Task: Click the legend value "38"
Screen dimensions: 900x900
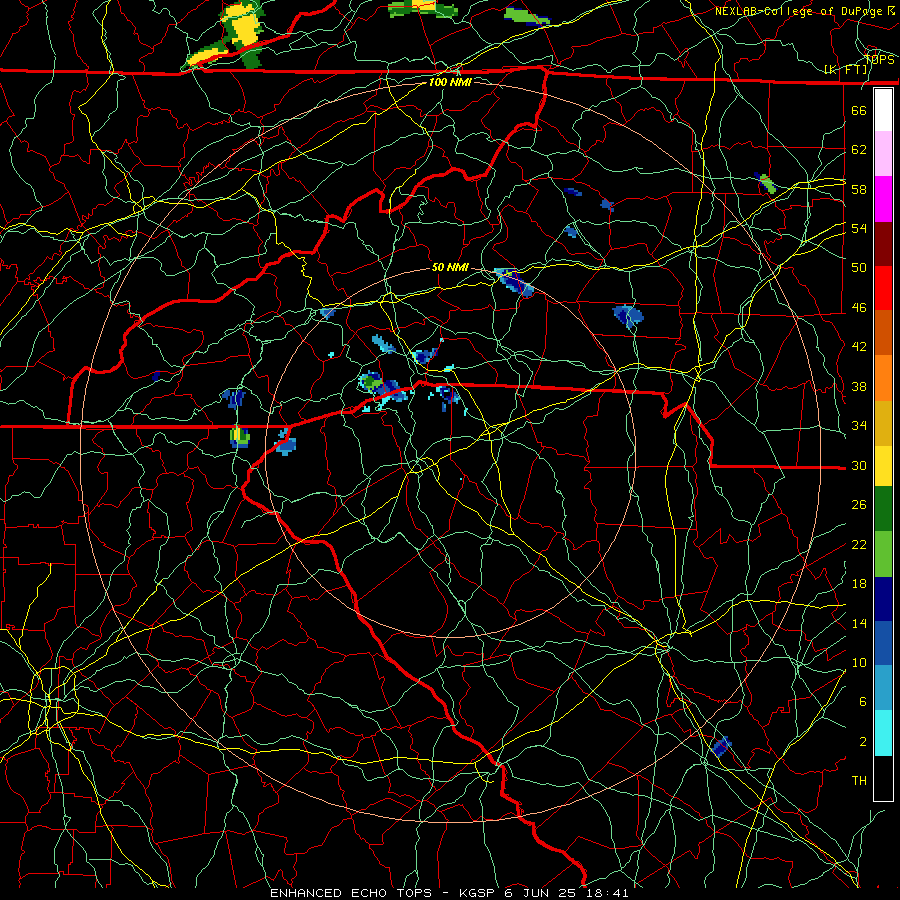Action: (x=859, y=386)
